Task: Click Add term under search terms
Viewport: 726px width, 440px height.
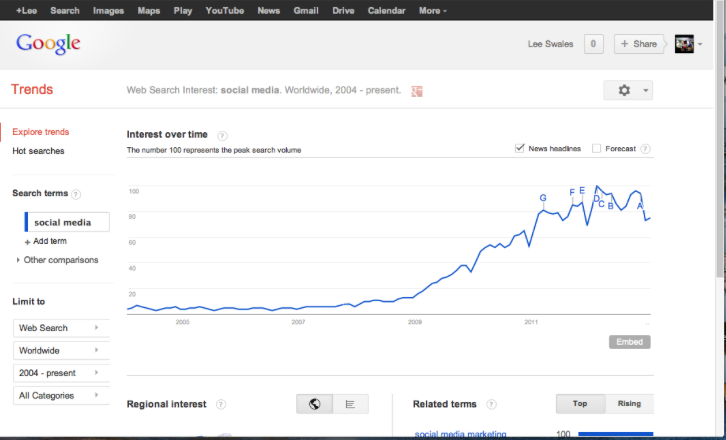Action: coord(49,241)
